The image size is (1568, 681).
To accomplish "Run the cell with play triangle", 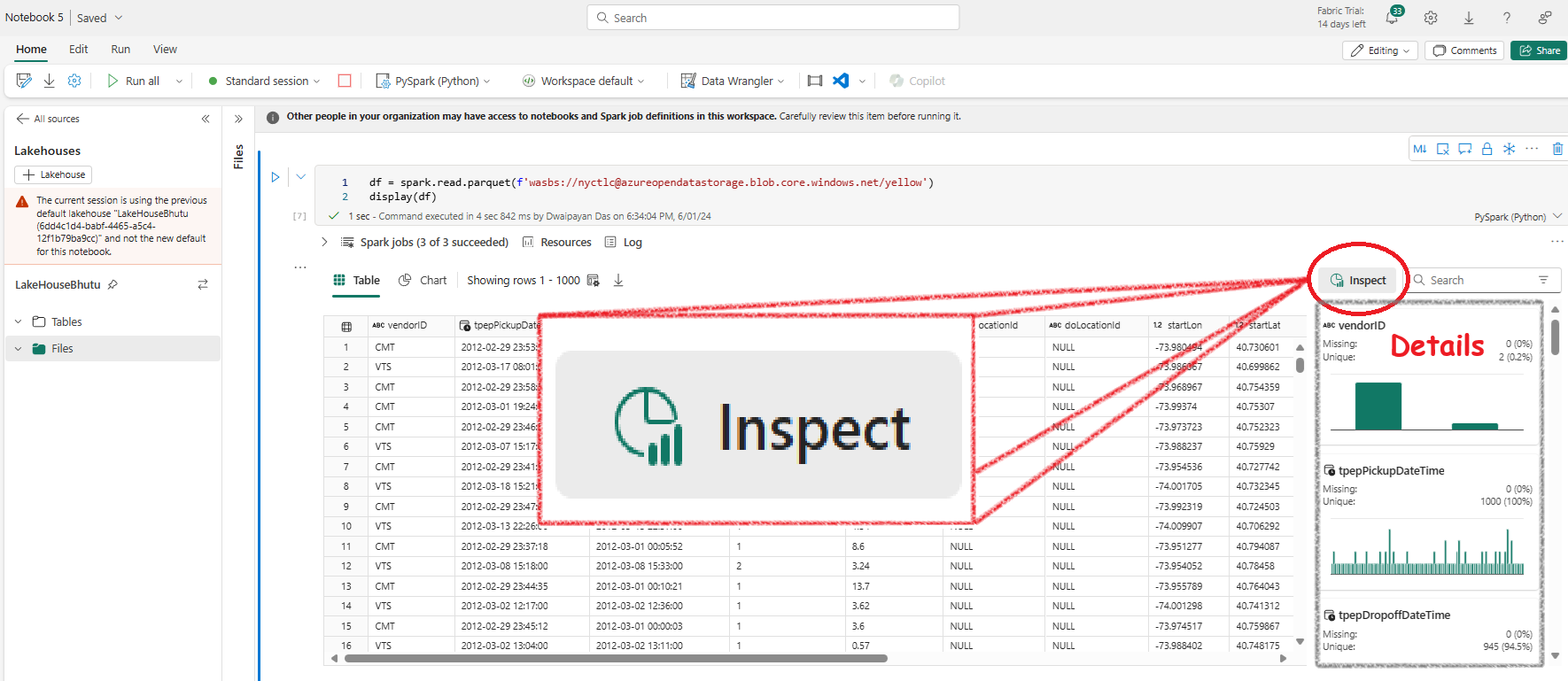I will 276,177.
